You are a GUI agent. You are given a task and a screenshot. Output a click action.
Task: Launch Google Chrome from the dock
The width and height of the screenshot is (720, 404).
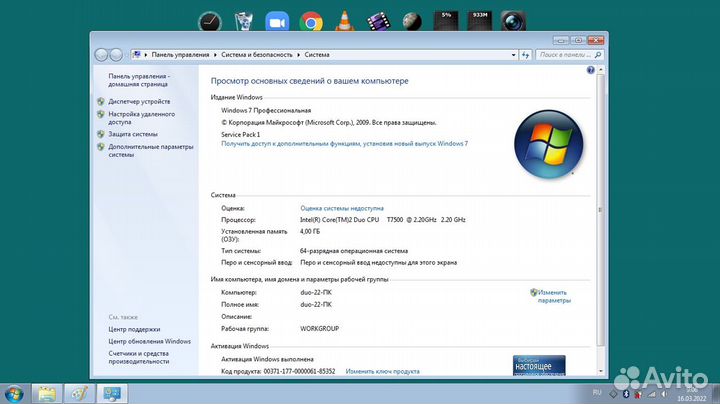(x=311, y=22)
